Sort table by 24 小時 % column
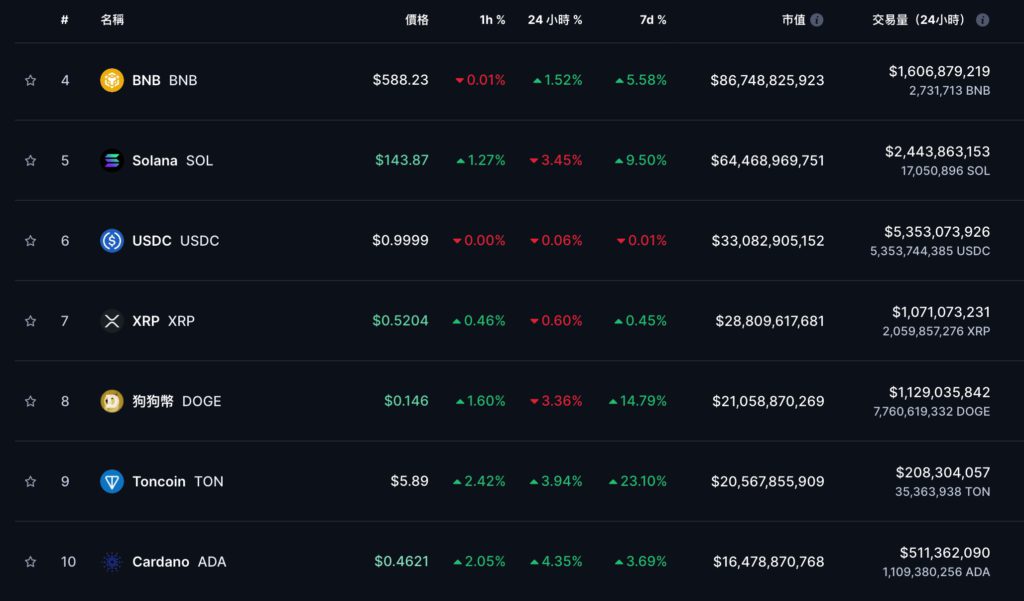 (x=554, y=20)
